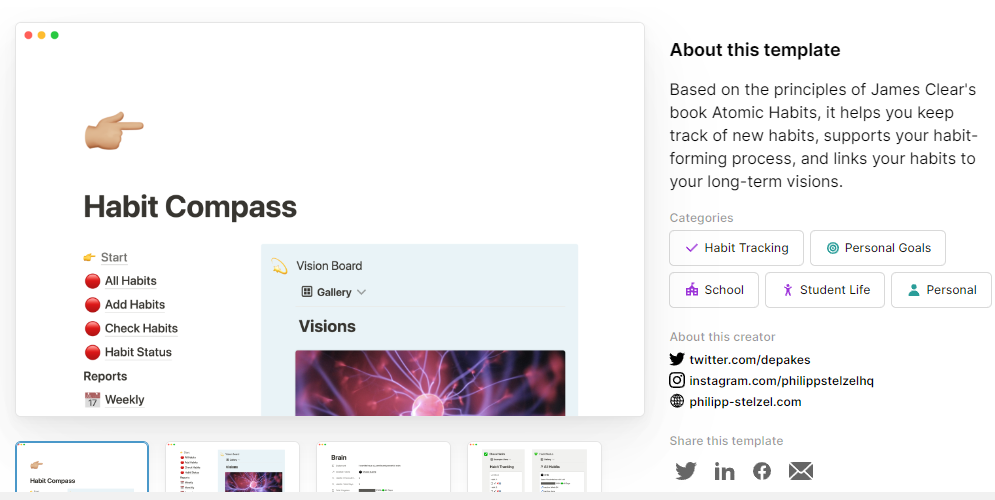995x500 pixels.
Task: Click the globe website icon
Action: pyautogui.click(x=677, y=401)
